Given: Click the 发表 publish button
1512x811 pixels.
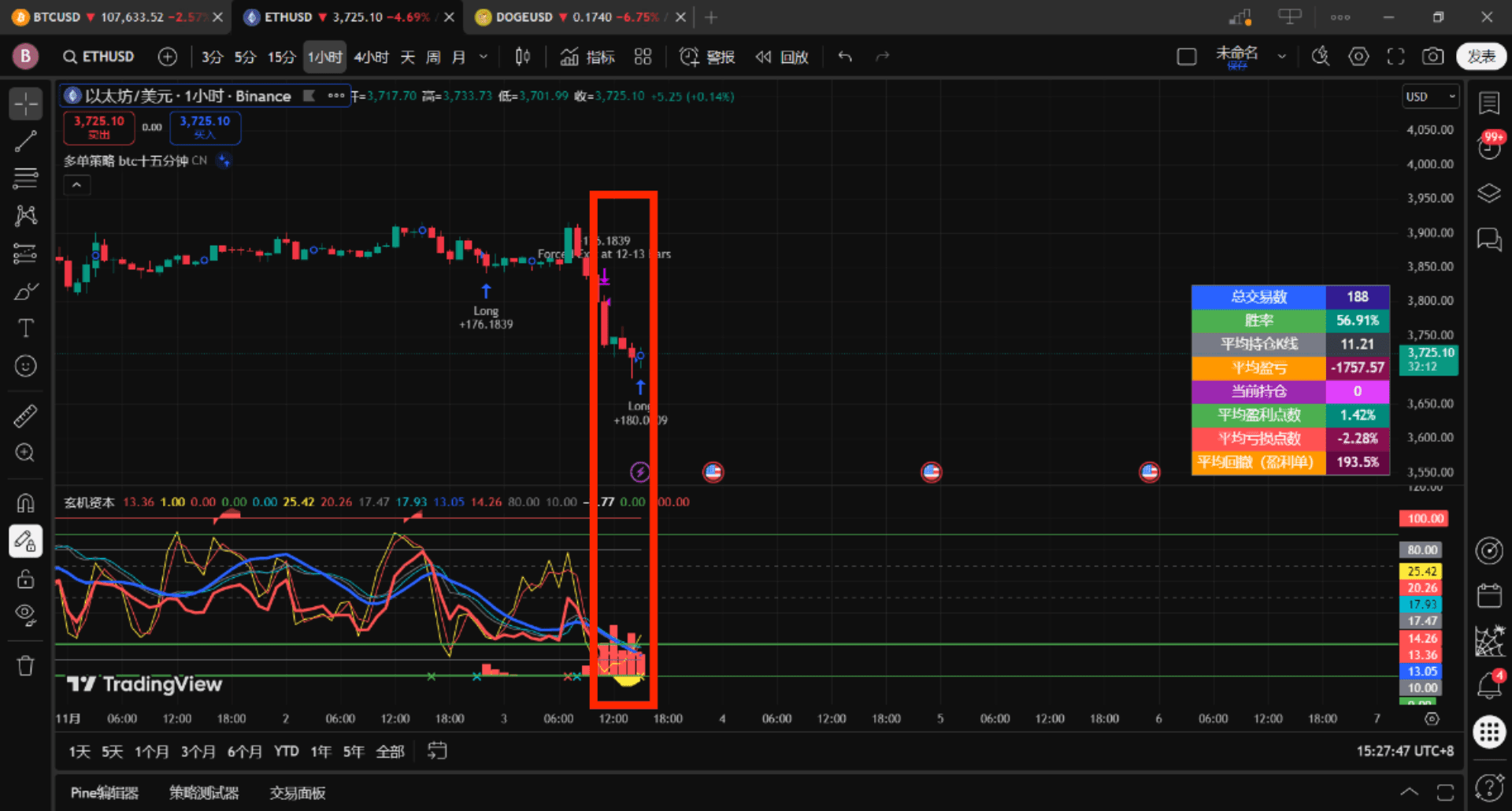Looking at the screenshot, I should (x=1480, y=57).
